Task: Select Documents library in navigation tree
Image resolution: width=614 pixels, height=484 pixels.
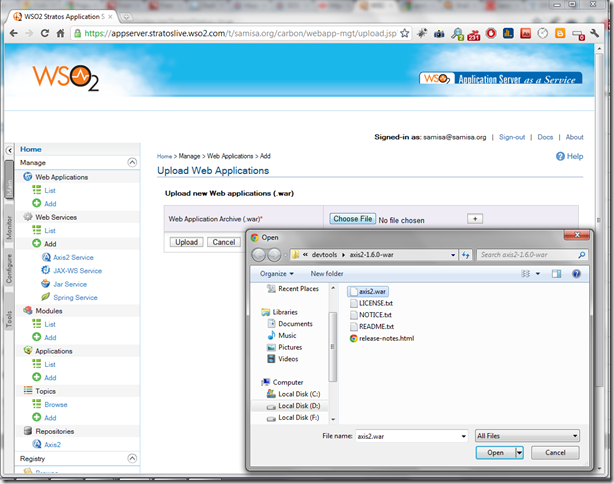Action: click(x=291, y=323)
